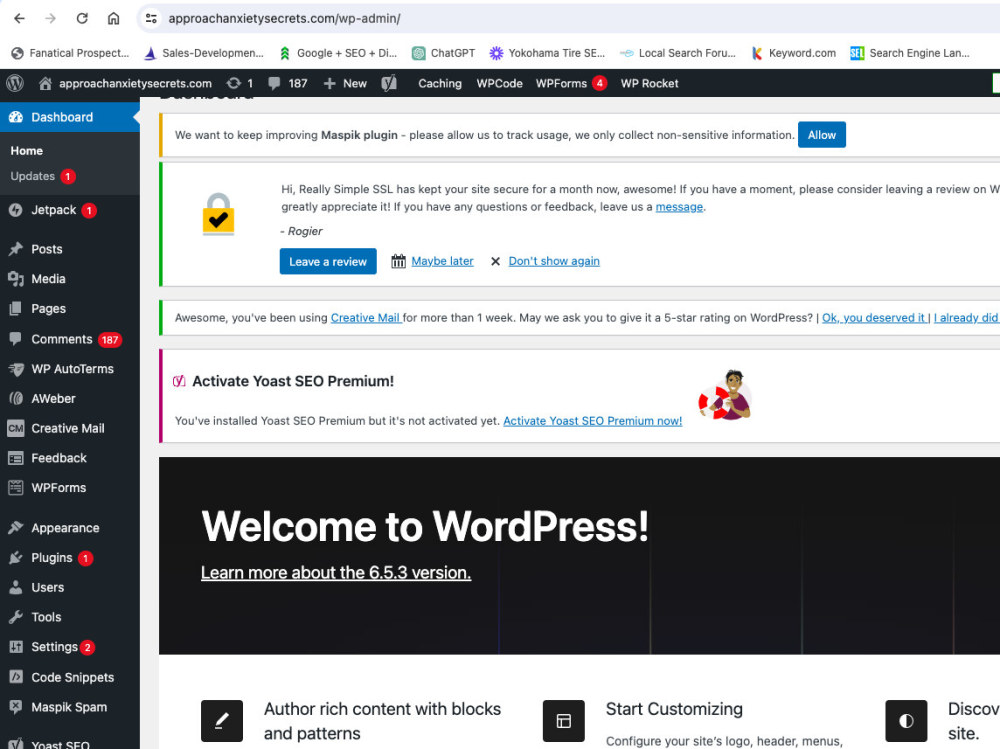
Task: Open Code Snippets sidebar item
Action: (x=70, y=678)
